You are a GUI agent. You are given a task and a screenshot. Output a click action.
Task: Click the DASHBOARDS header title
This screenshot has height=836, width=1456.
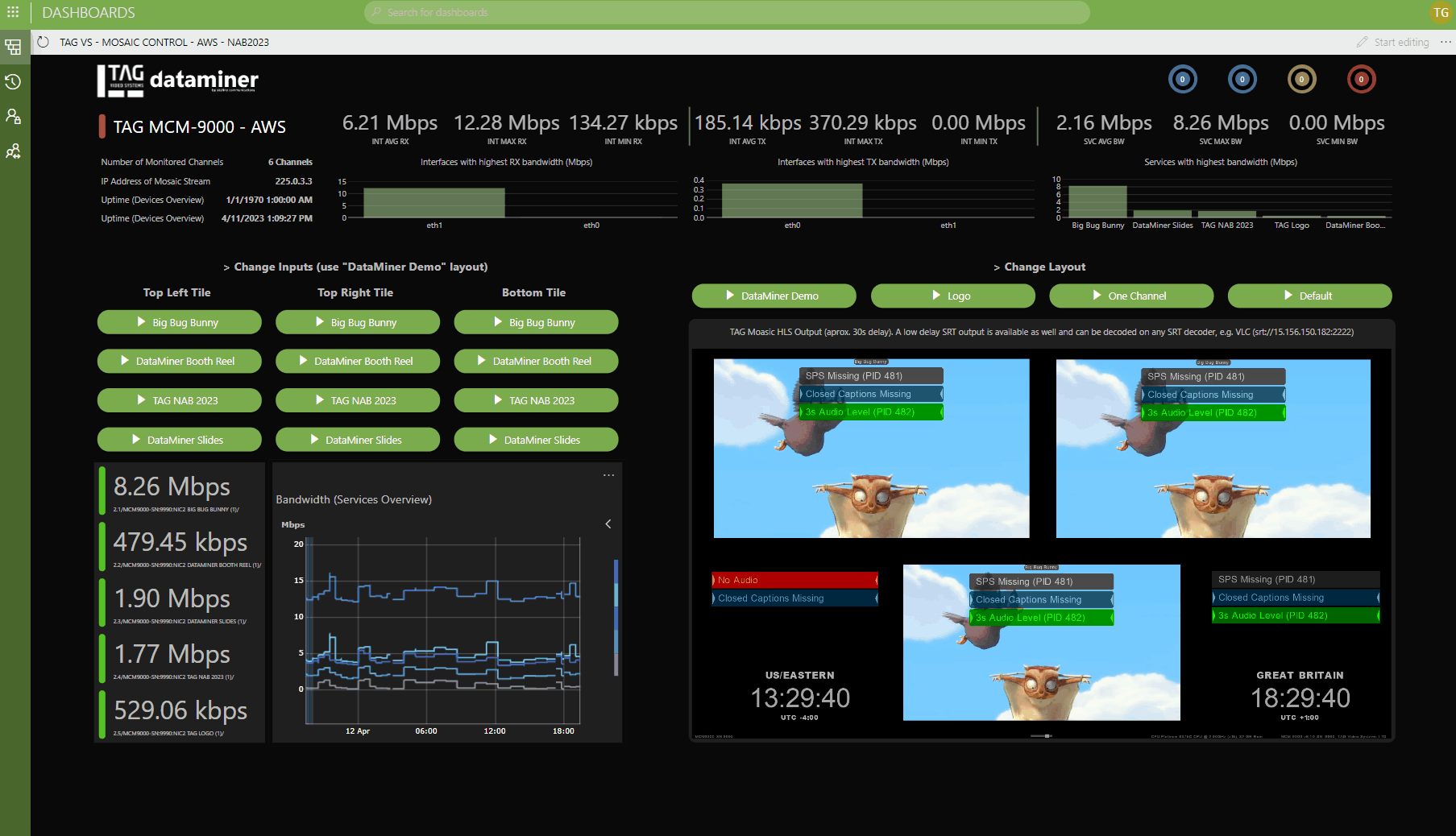click(89, 13)
